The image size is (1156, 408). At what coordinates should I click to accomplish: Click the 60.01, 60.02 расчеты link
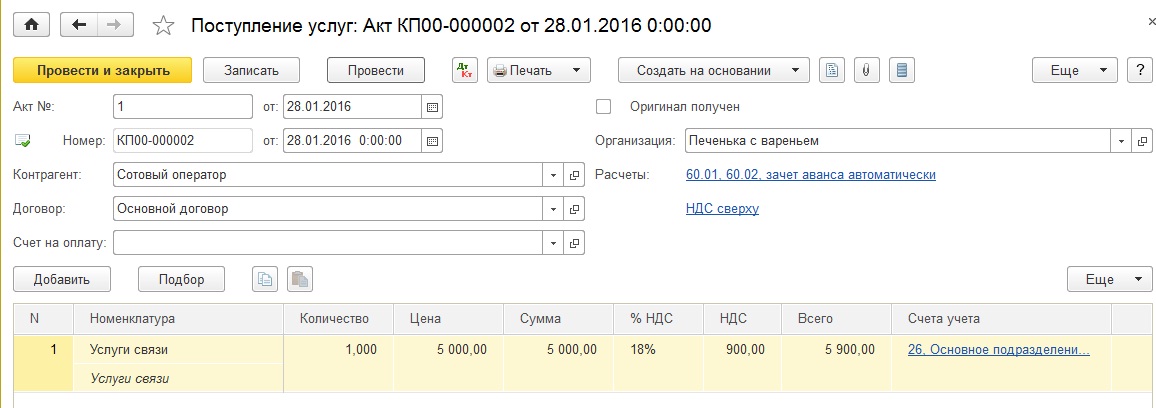click(x=811, y=175)
